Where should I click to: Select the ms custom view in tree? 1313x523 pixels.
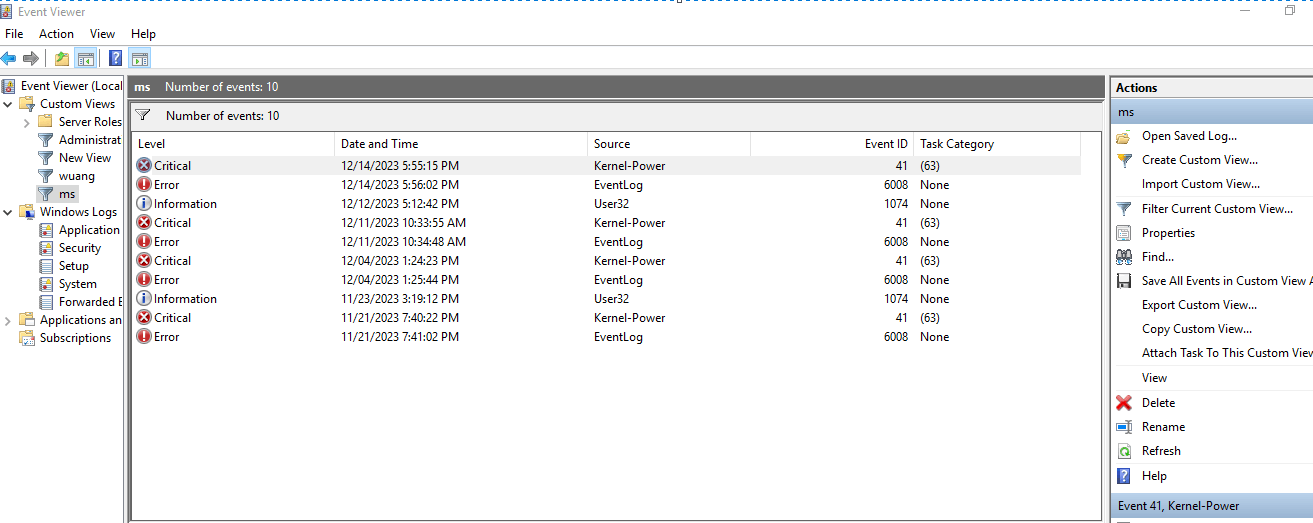coord(56,194)
